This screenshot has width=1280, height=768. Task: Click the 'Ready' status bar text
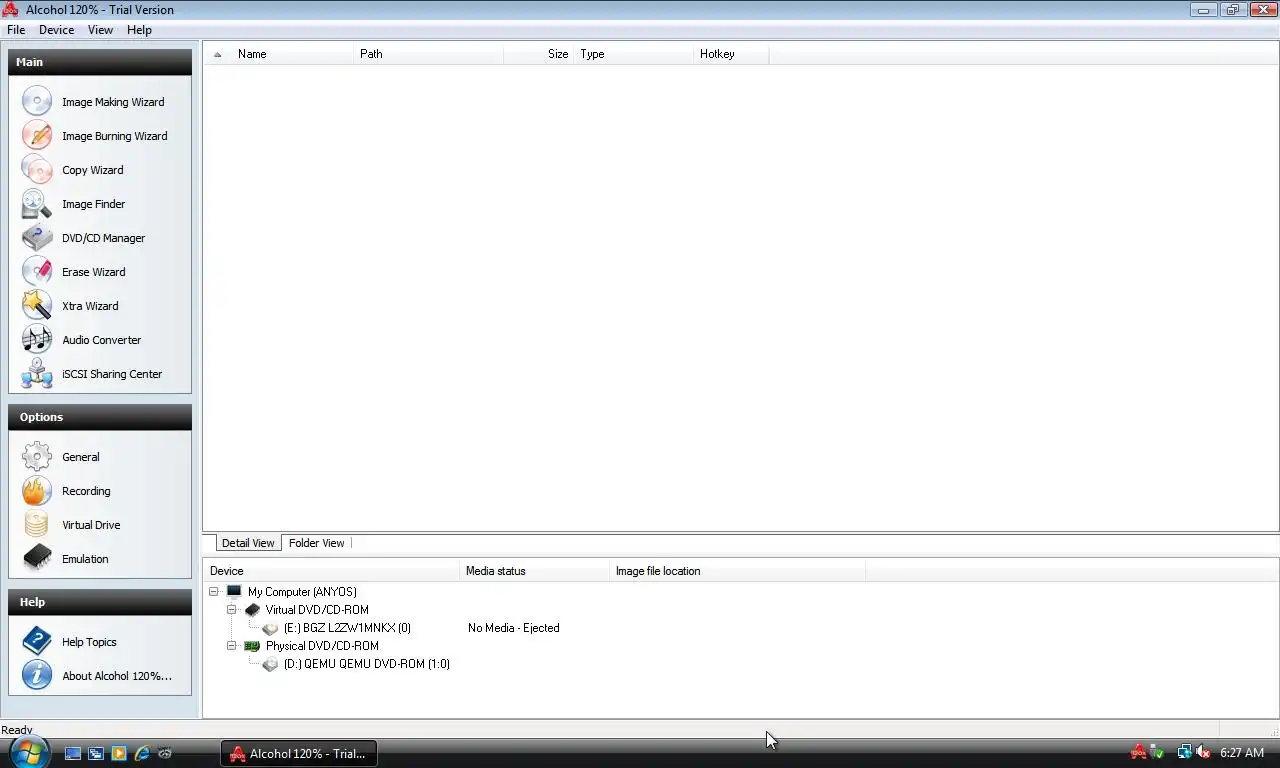pos(17,730)
